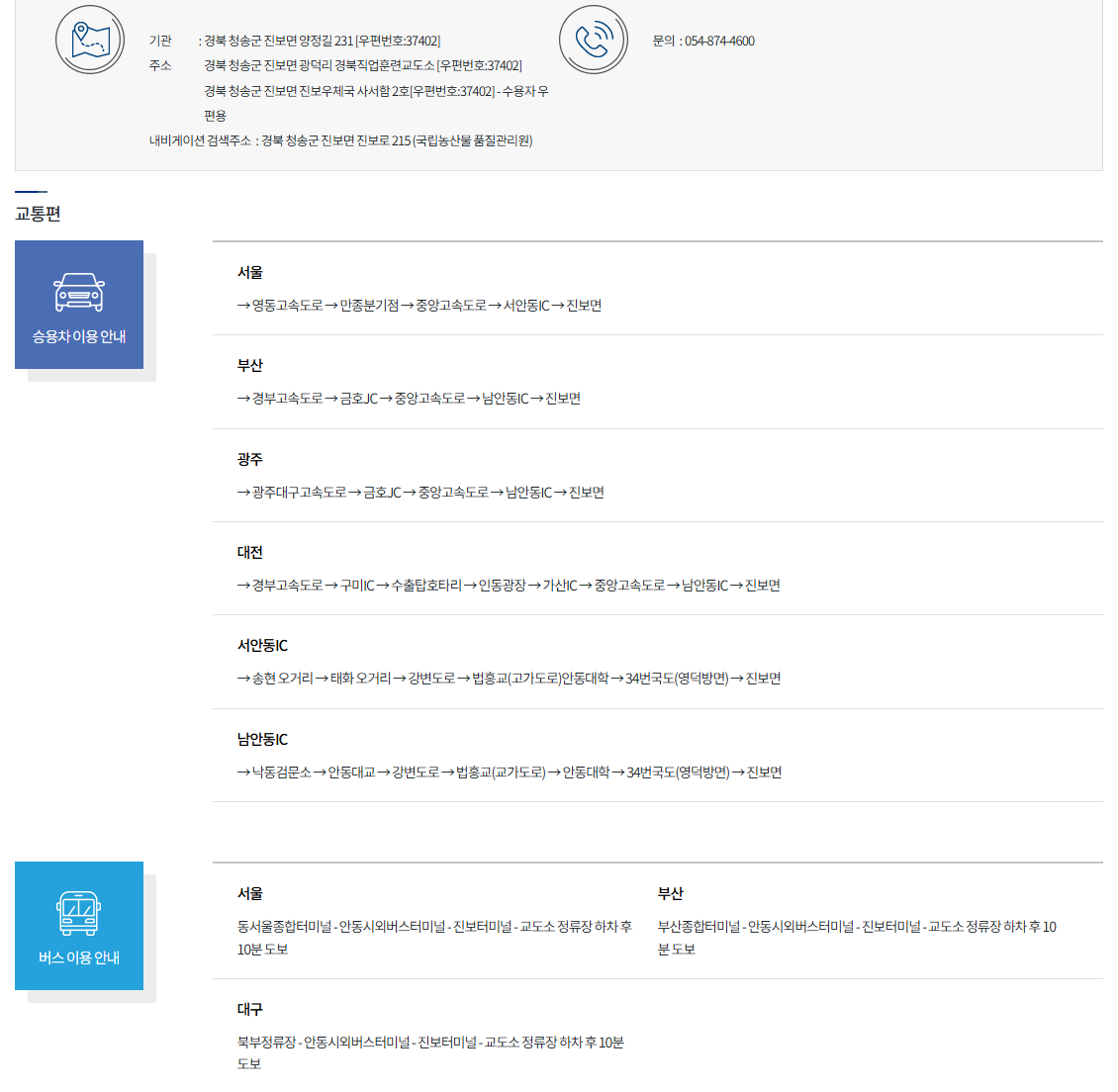The height and width of the screenshot is (1092, 1118).
Task: Click the 서울 heading under car directions
Action: pos(250,272)
